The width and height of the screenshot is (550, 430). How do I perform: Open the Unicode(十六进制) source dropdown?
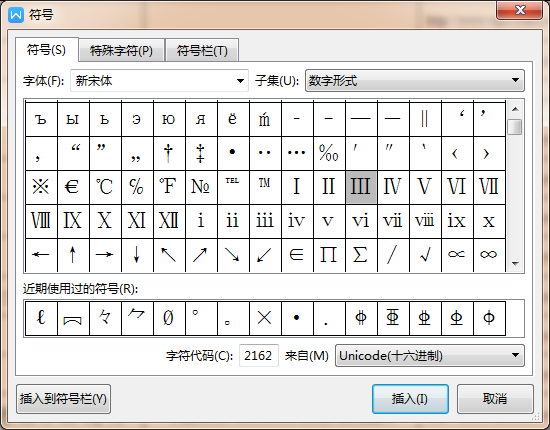click(430, 356)
